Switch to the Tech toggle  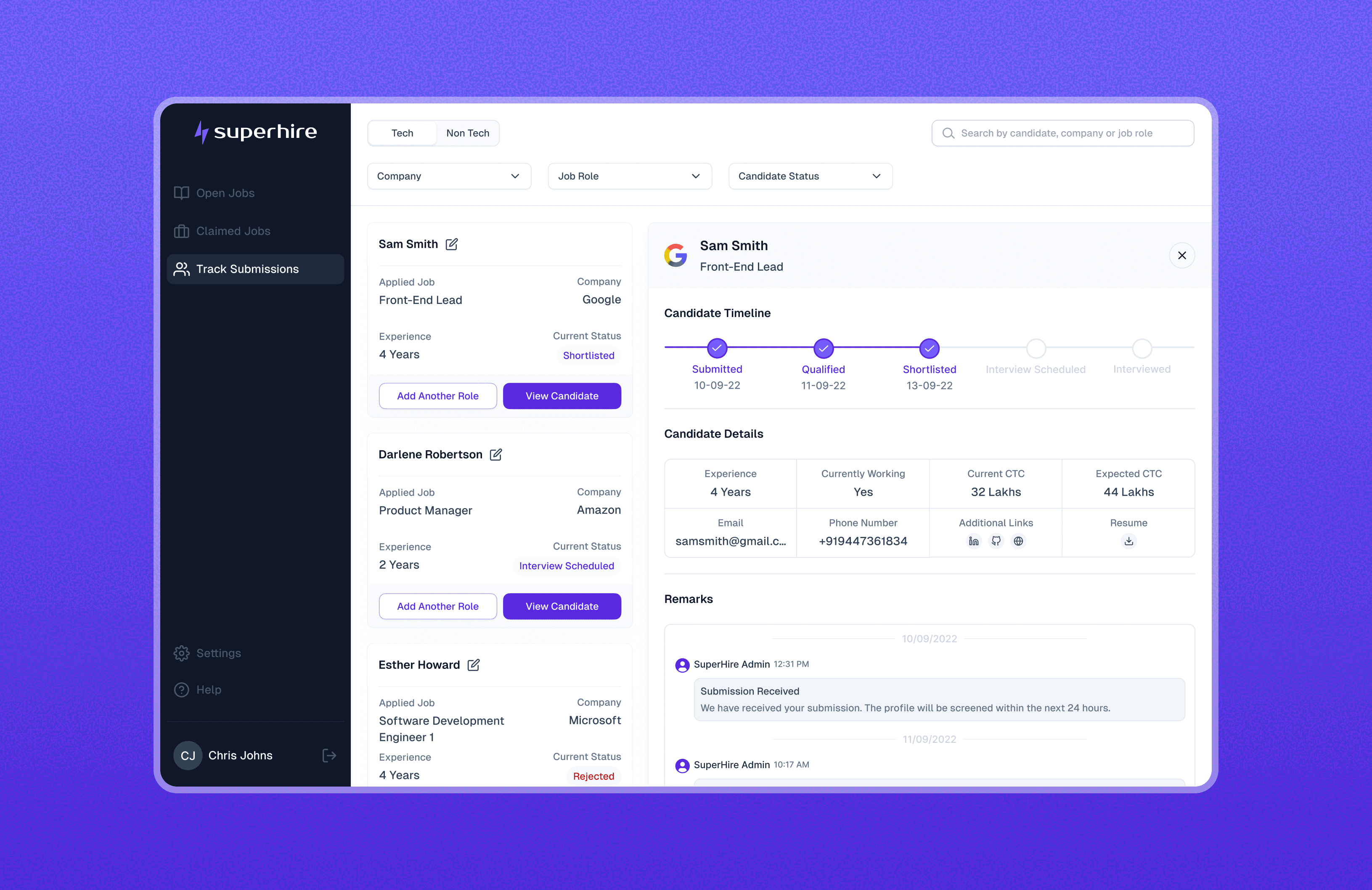[x=403, y=133]
